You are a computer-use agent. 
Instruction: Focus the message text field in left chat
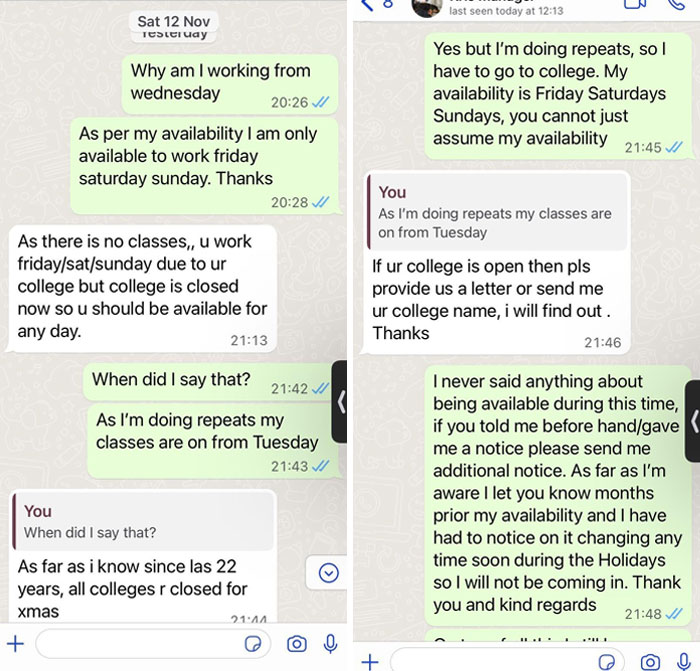coord(140,644)
